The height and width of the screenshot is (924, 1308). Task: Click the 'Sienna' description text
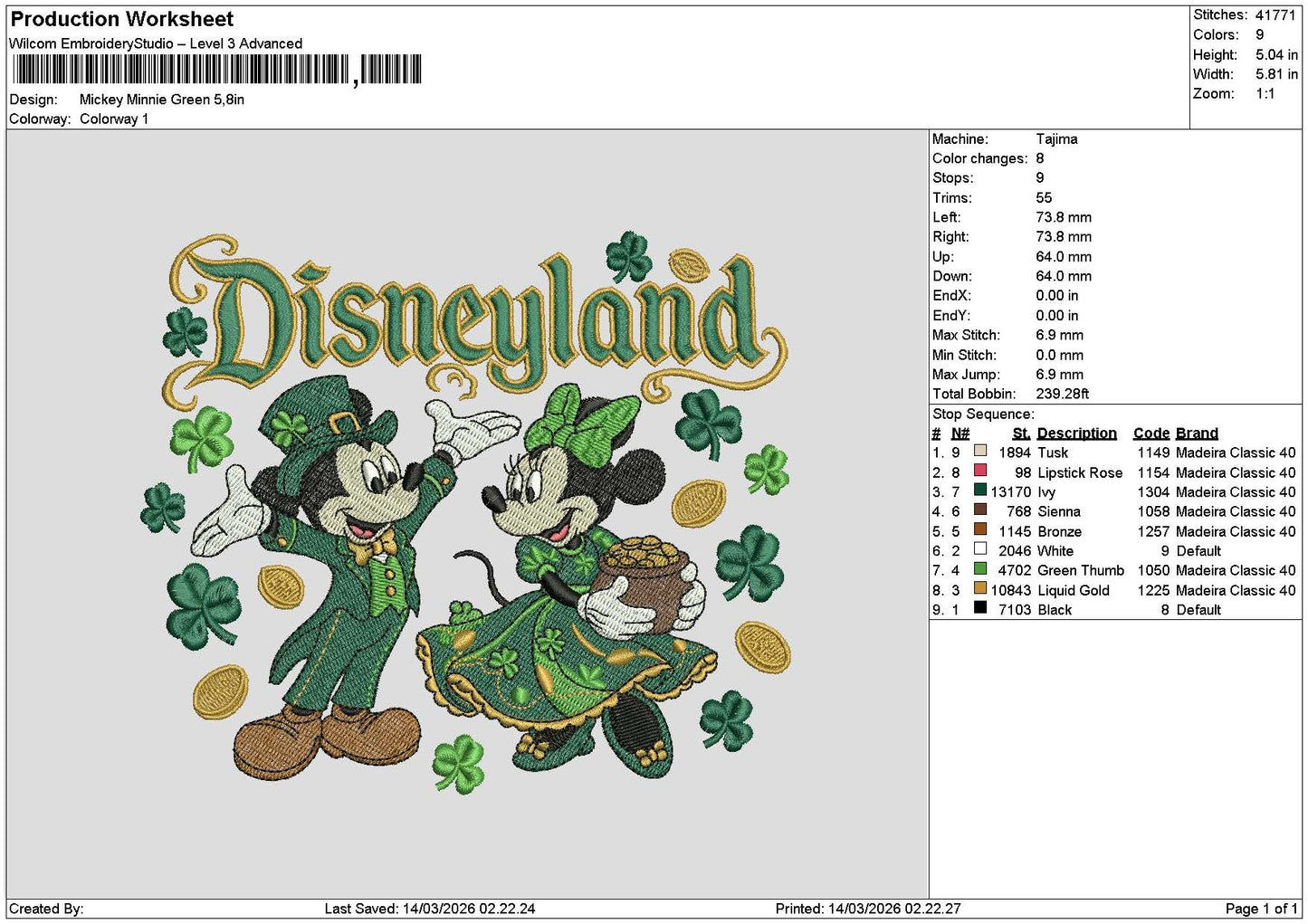click(1059, 511)
